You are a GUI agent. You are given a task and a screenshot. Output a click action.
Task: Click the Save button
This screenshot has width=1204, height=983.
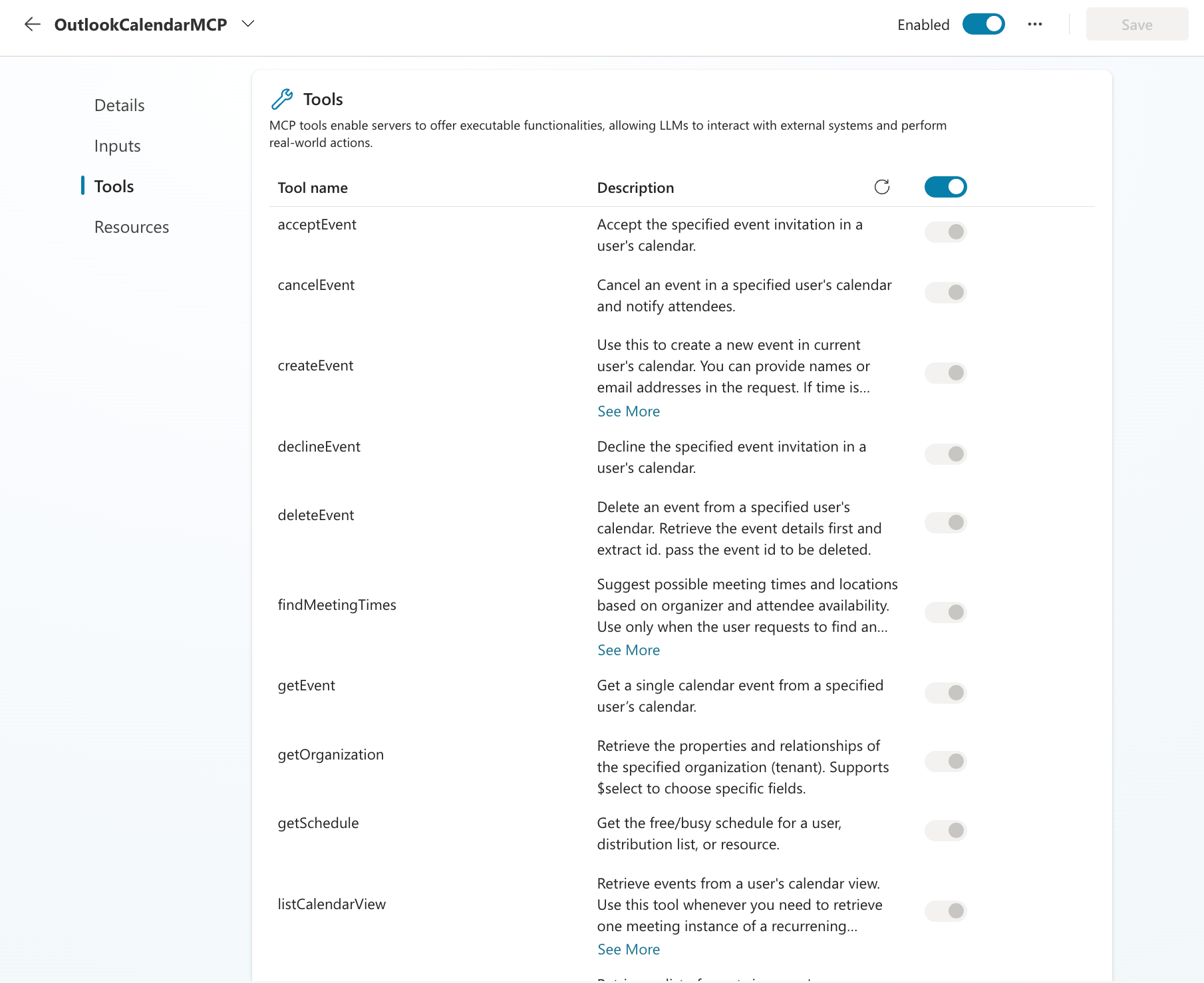1136,24
